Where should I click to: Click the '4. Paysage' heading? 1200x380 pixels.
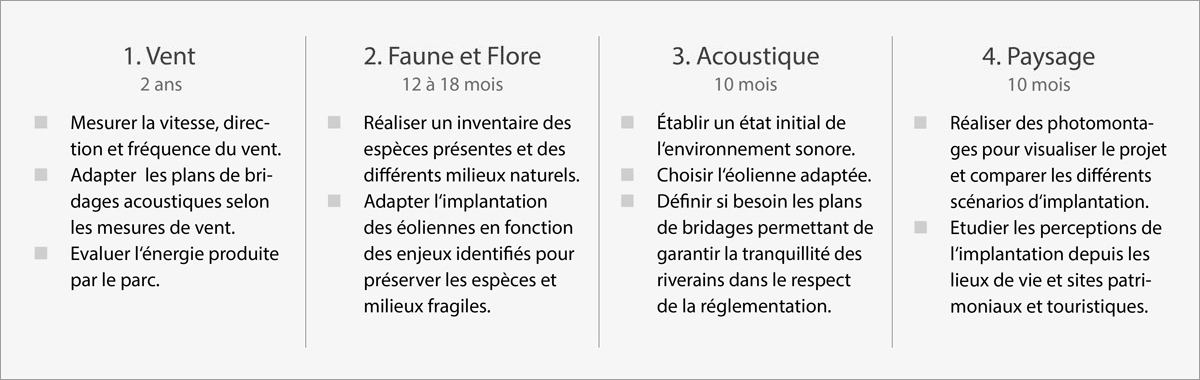pos(1039,56)
